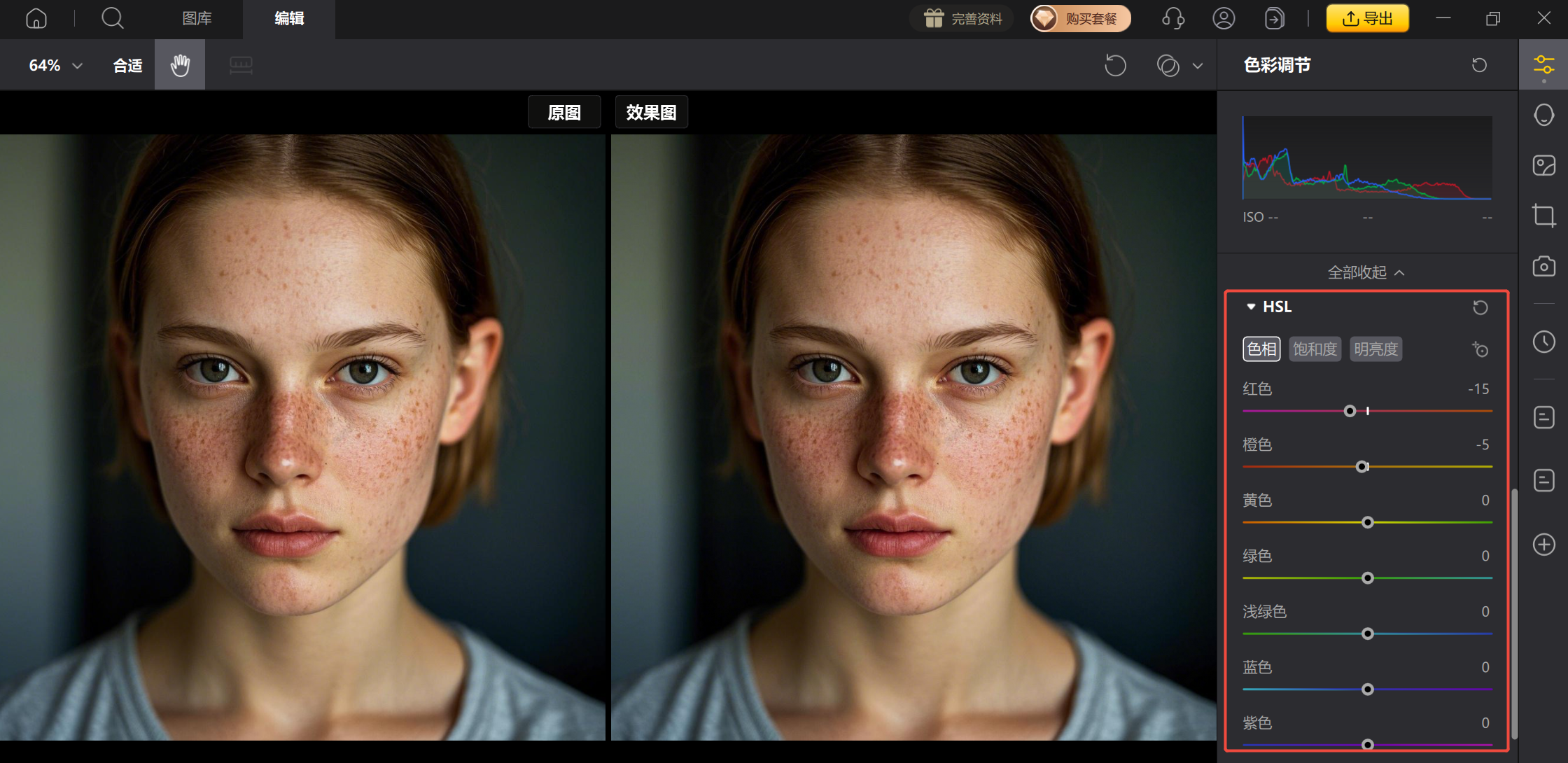Reset the HSL adjustments
The image size is (1568, 763).
point(1480,307)
